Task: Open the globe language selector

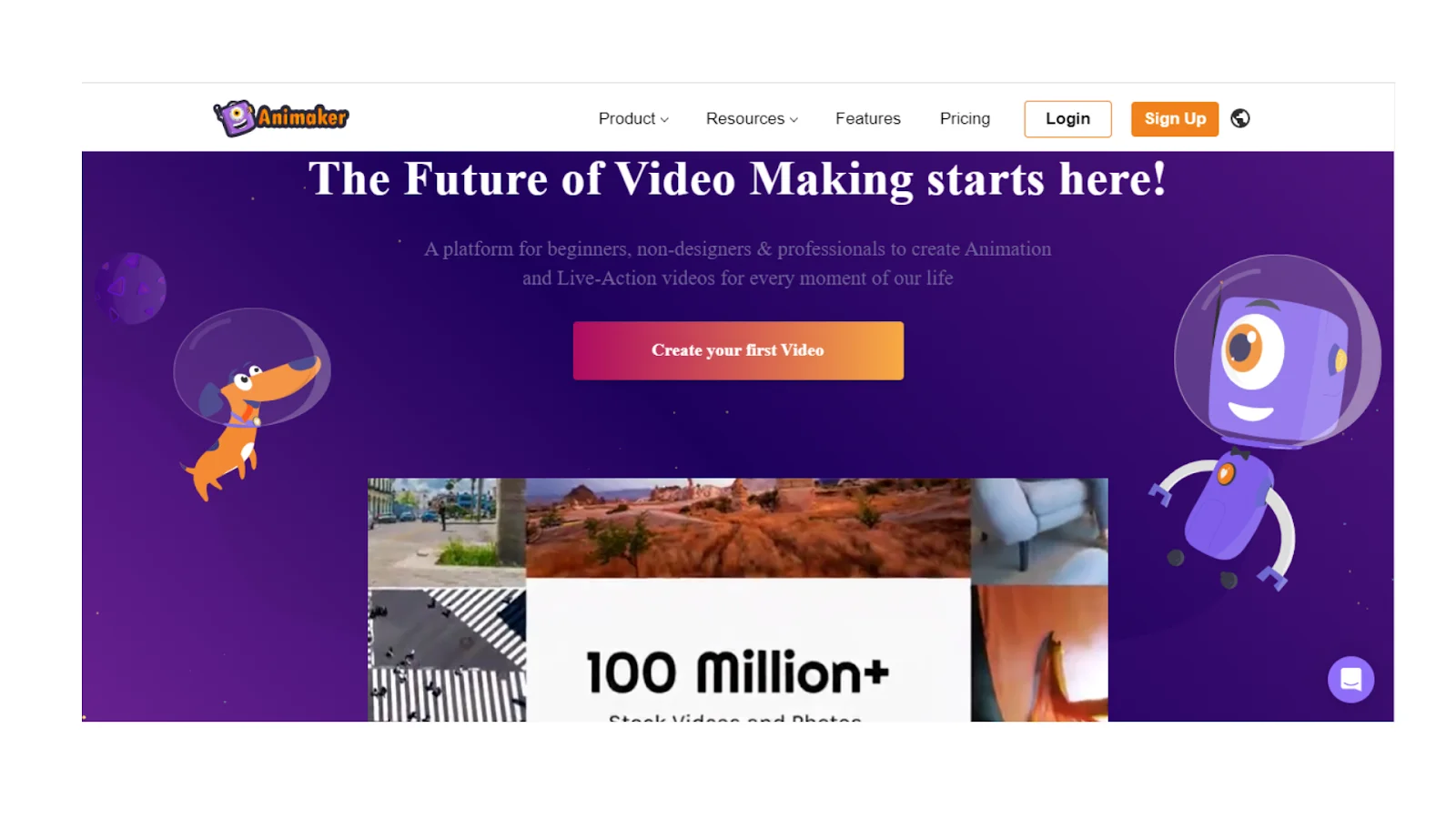Action: [x=1239, y=118]
